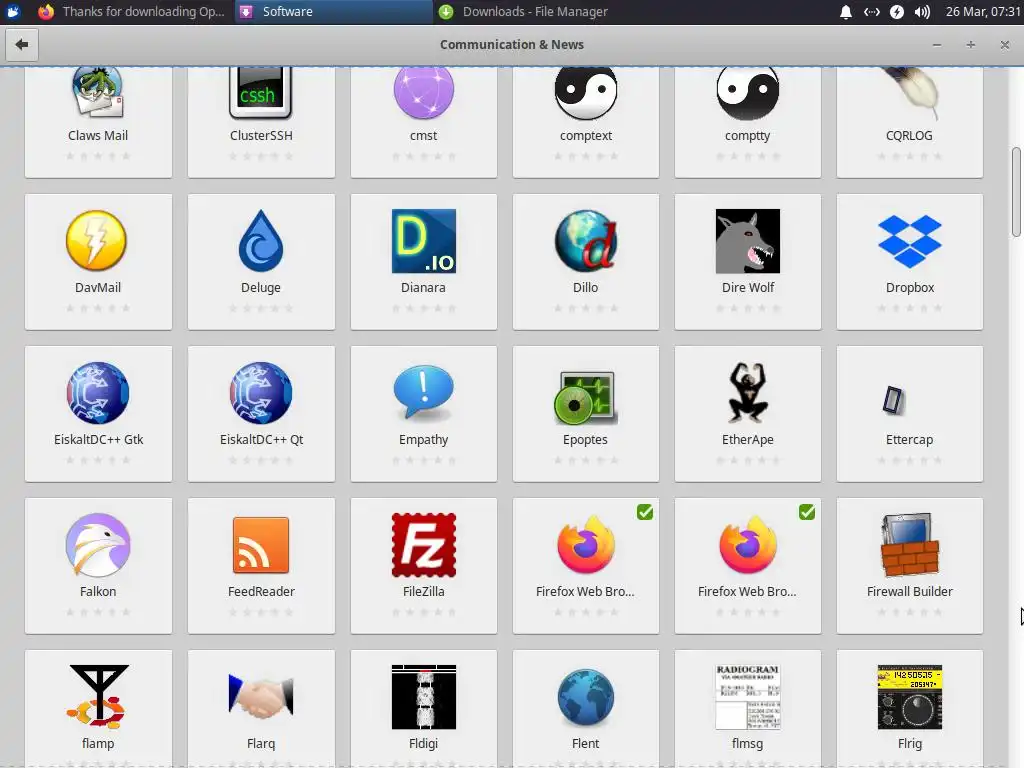Open the Dillo browser icon
The width and height of the screenshot is (1024, 768).
point(586,241)
